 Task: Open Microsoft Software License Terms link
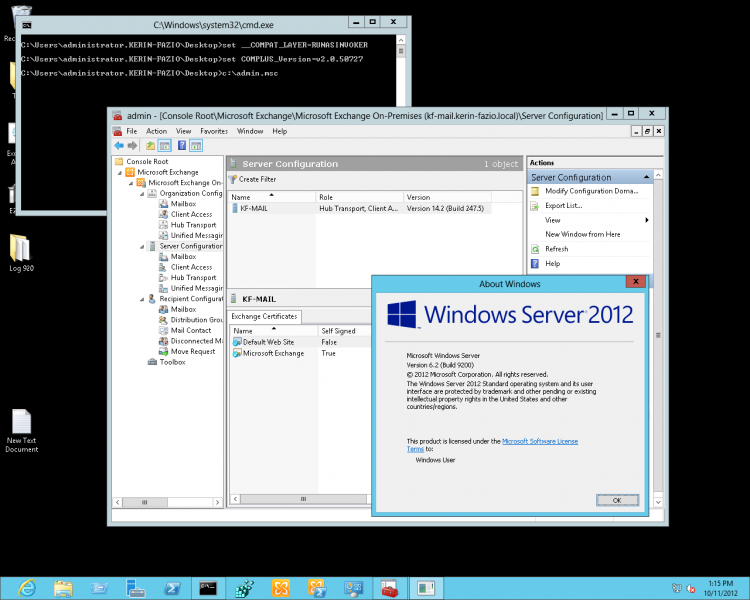[540, 442]
